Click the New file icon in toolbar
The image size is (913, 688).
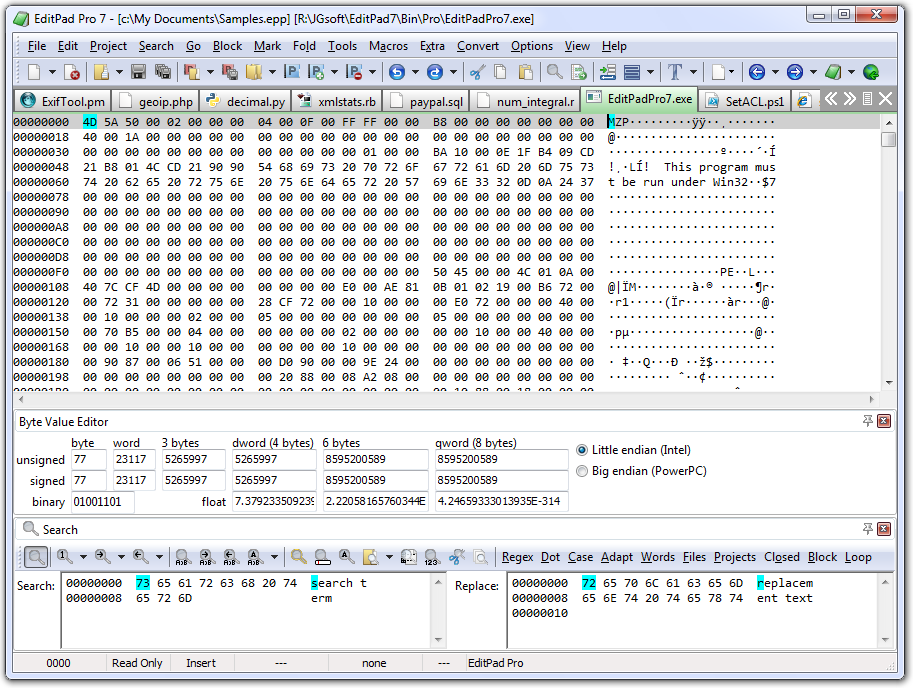click(x=34, y=72)
